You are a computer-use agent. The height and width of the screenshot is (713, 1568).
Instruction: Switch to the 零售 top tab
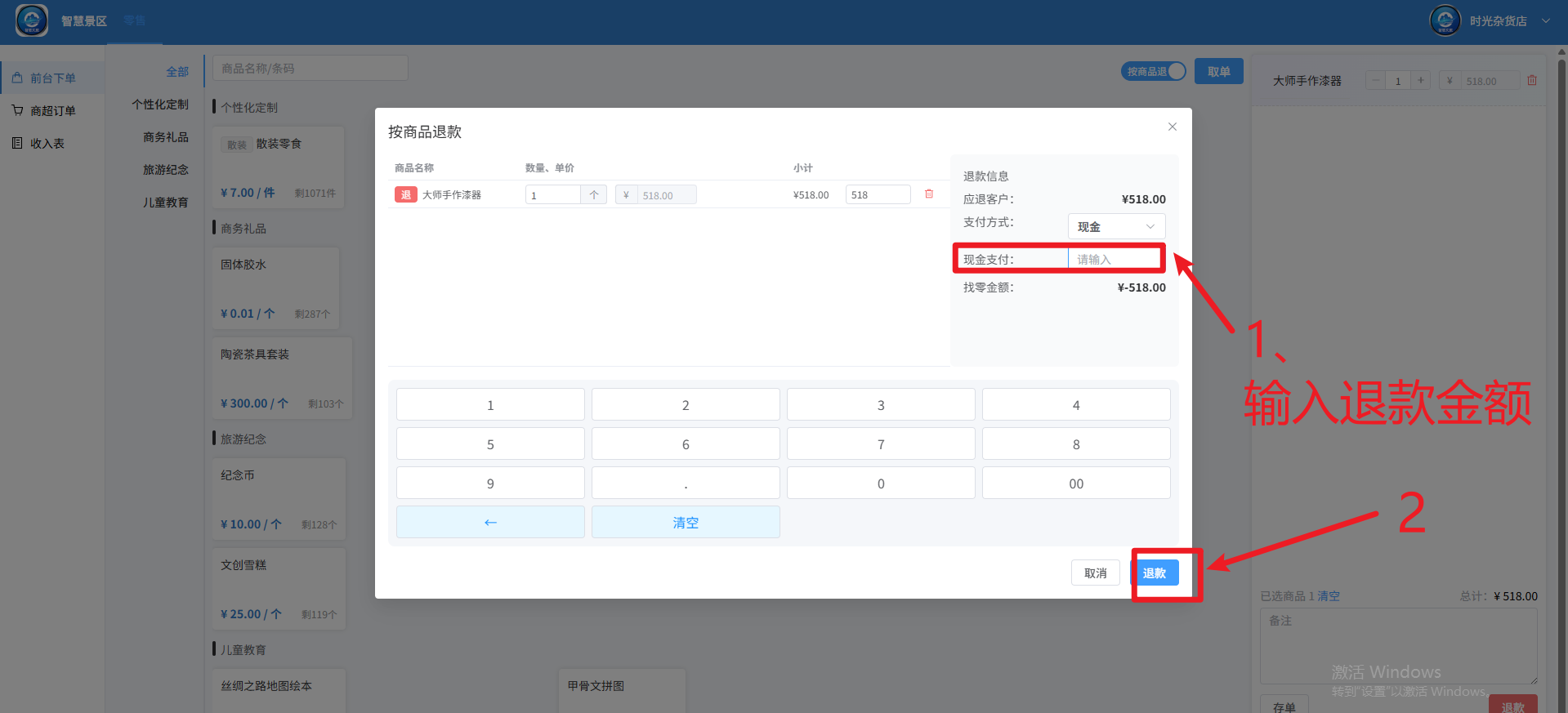[135, 20]
